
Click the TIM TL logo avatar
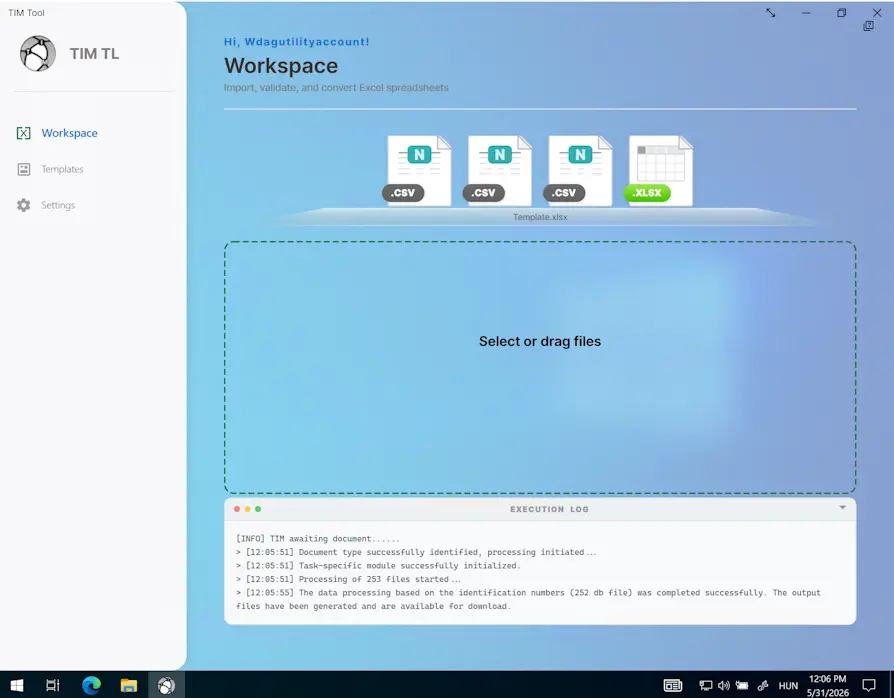point(38,54)
